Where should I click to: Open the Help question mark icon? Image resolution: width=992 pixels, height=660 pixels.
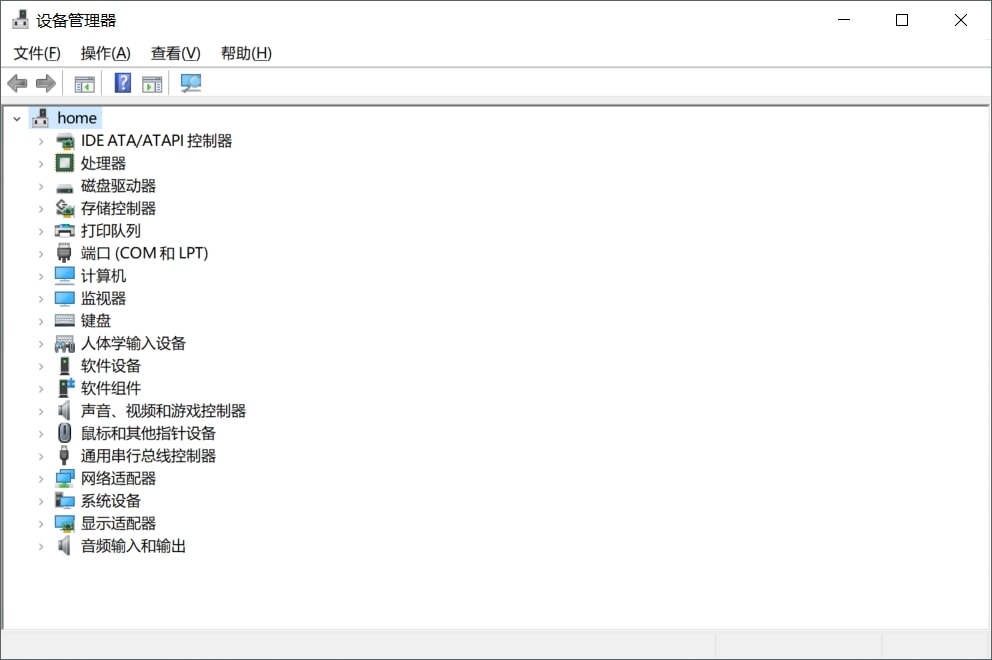coord(123,83)
